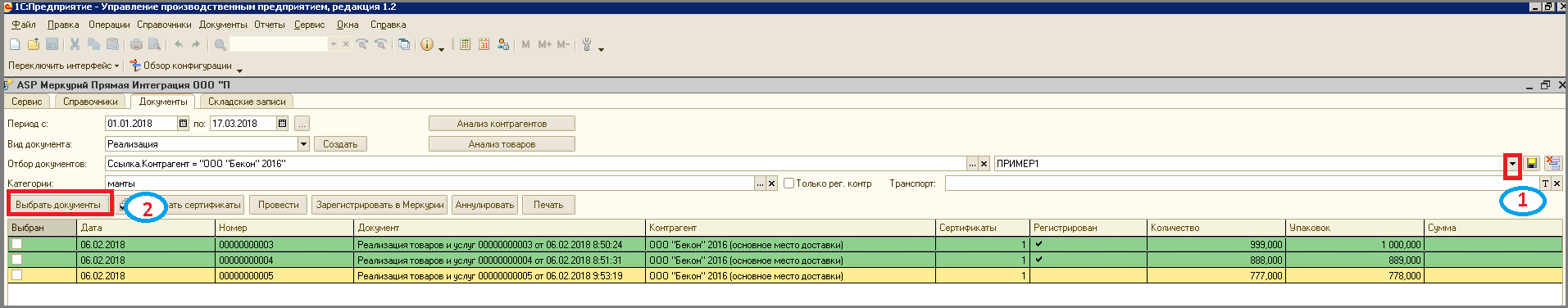1568x308 pixels.
Task: Click the T button in Транспорт field
Action: [1545, 183]
